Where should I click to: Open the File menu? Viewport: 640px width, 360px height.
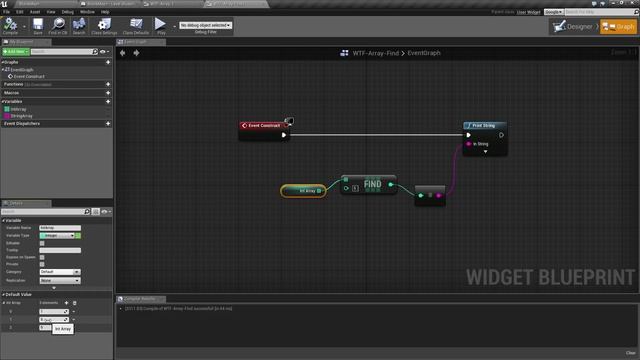[x=7, y=12]
